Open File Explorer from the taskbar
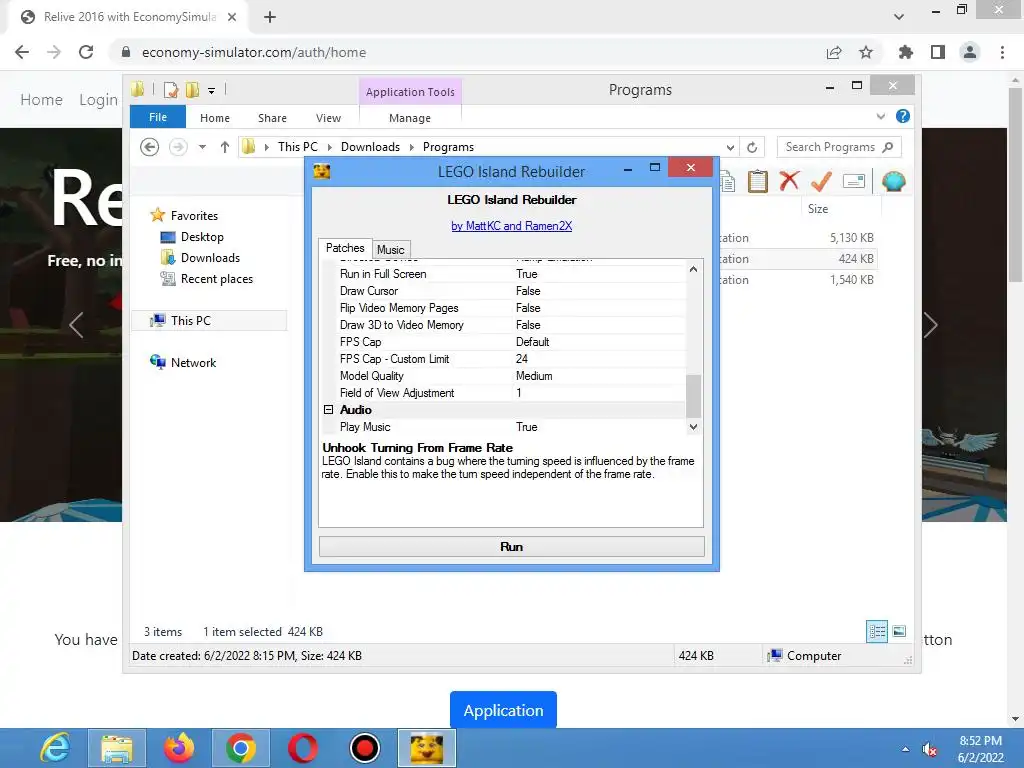Image resolution: width=1024 pixels, height=768 pixels. point(117,748)
